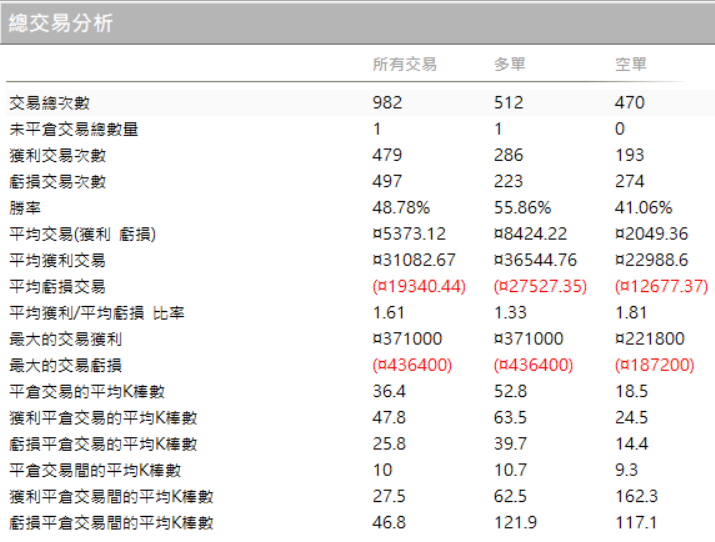Viewport: 715px width, 542px height.
Task: Click the 最大的交易虧損 row label
Action: pos(66,366)
